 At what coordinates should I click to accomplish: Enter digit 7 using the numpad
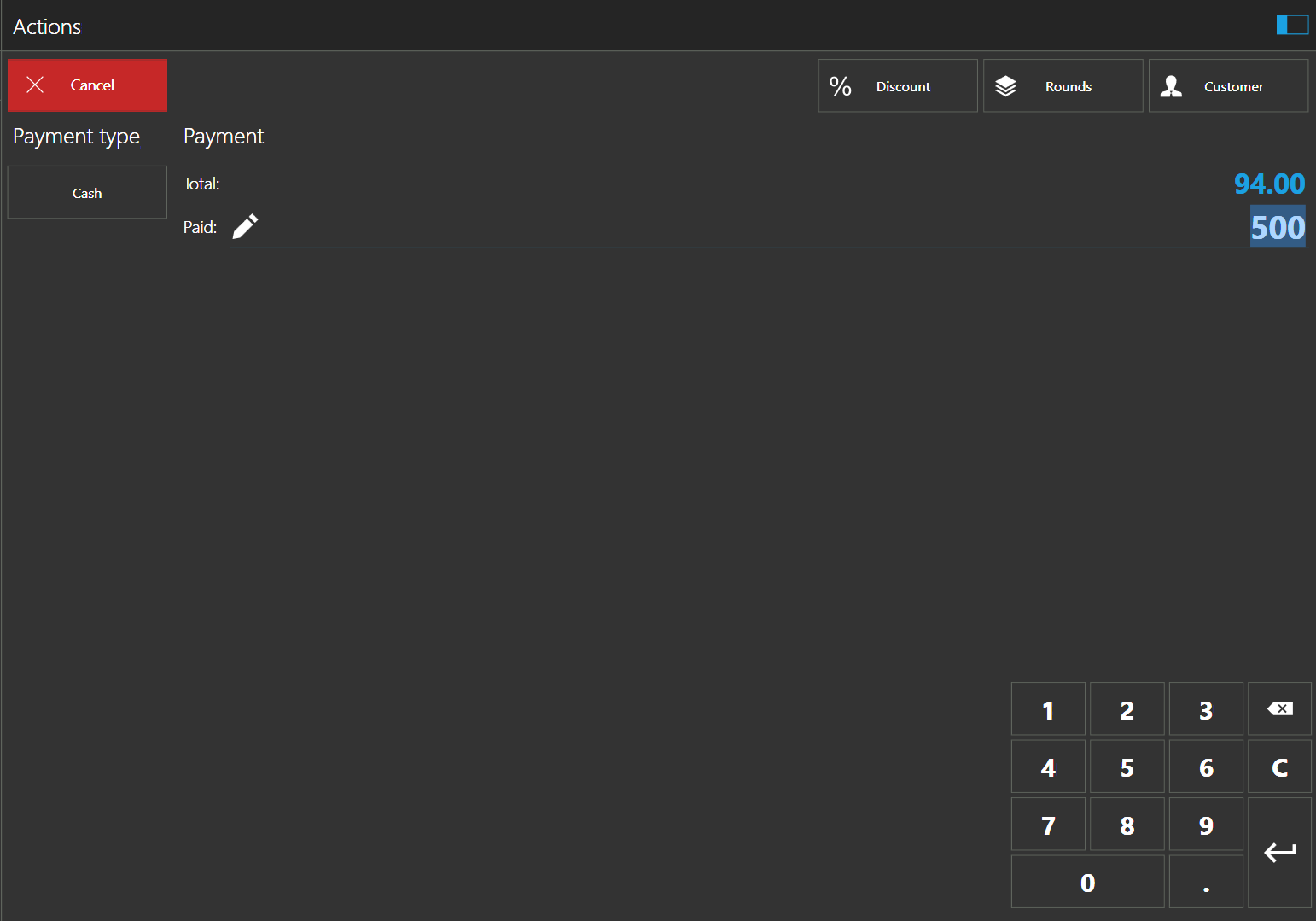[x=1048, y=825]
